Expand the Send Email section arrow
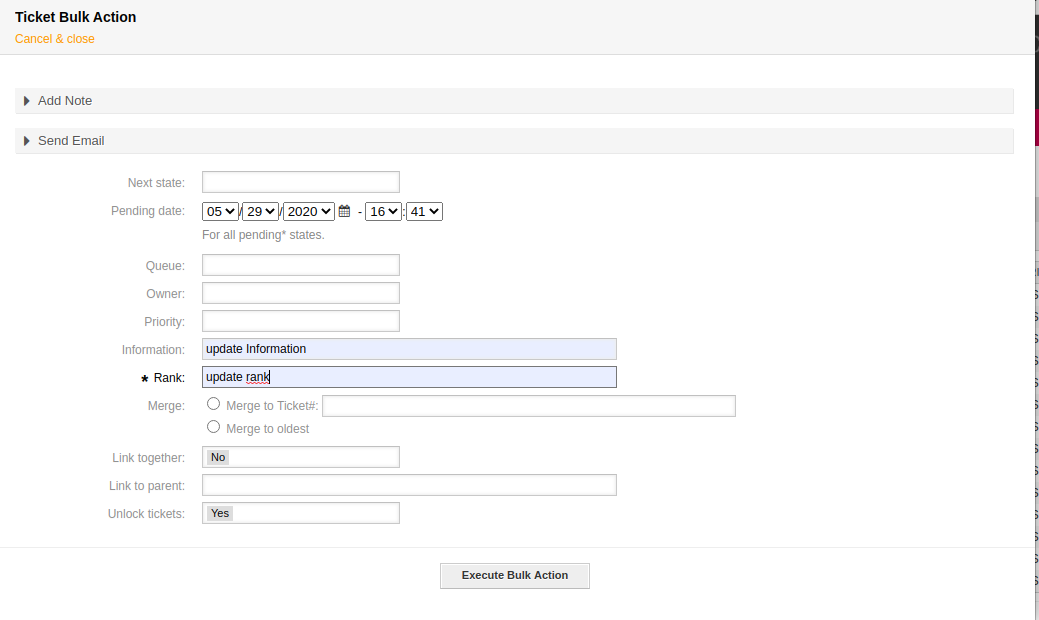Image resolution: width=1039 pixels, height=620 pixels. click(x=26, y=140)
